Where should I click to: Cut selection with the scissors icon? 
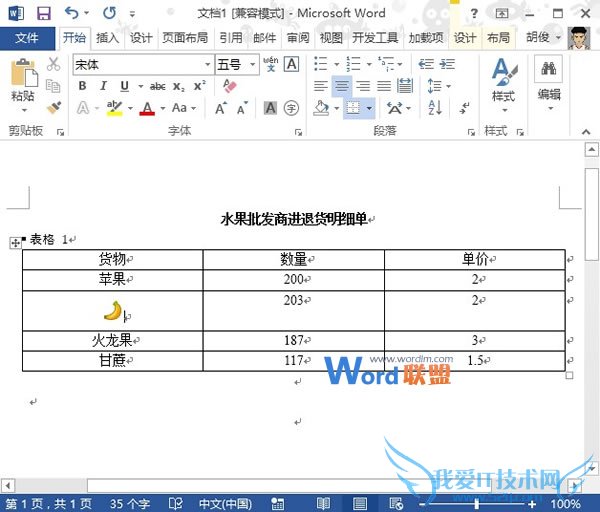pos(54,64)
